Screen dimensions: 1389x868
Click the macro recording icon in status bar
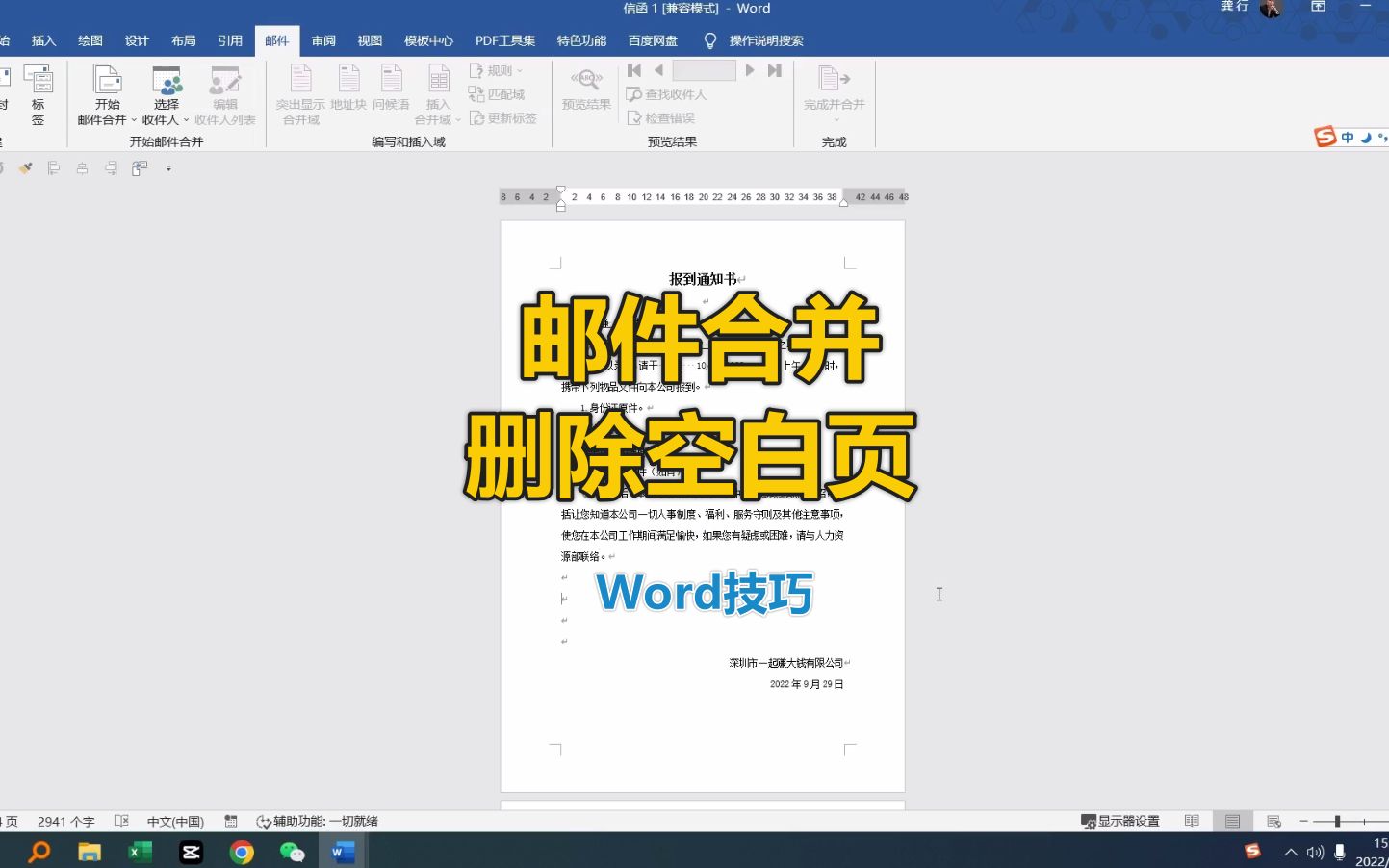coord(231,821)
